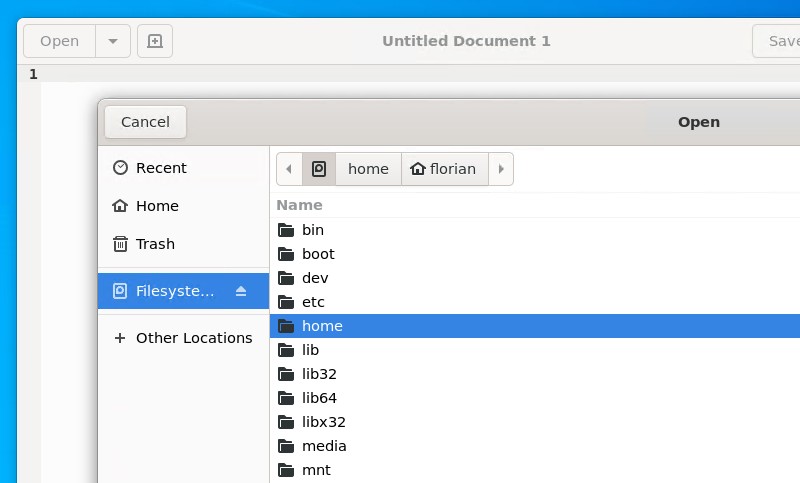Image resolution: width=800 pixels, height=483 pixels.
Task: Click the clock icon for Recent
Action: click(x=120, y=168)
